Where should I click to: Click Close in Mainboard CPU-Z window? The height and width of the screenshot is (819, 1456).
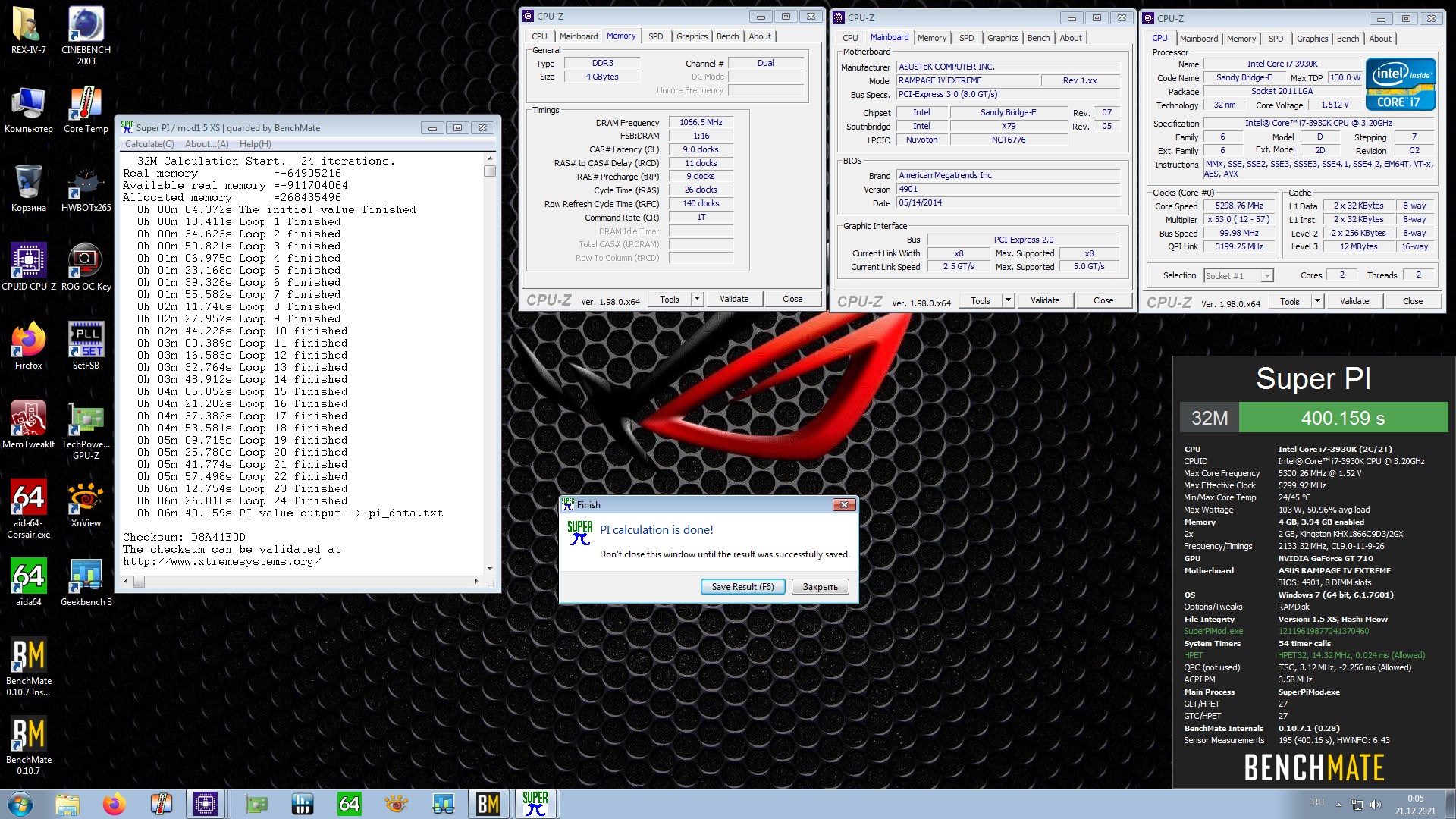[x=1103, y=300]
